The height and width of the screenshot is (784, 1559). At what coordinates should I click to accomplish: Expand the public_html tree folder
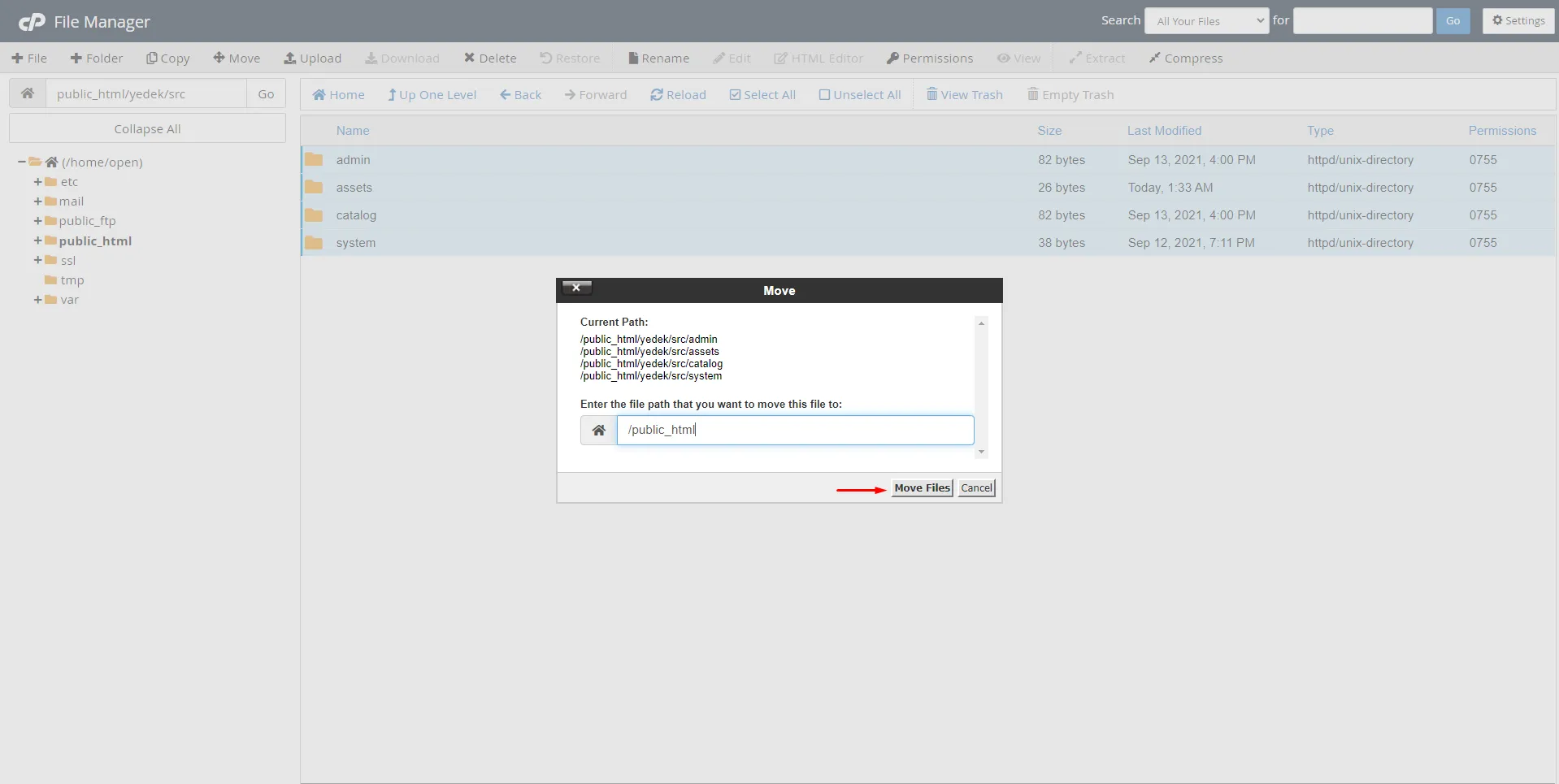coord(37,241)
